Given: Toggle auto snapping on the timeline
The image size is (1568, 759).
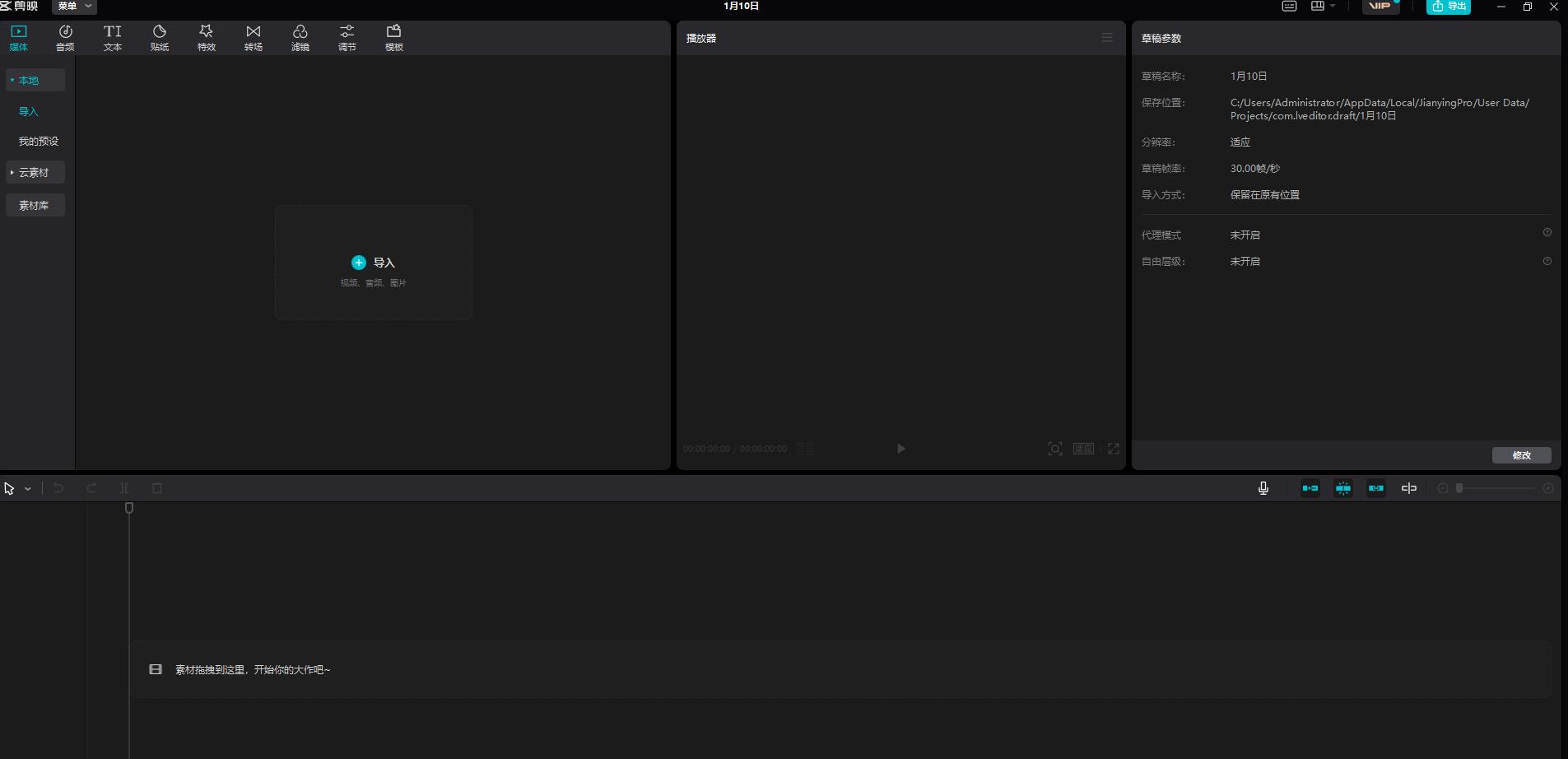Looking at the screenshot, I should pyautogui.click(x=1343, y=488).
